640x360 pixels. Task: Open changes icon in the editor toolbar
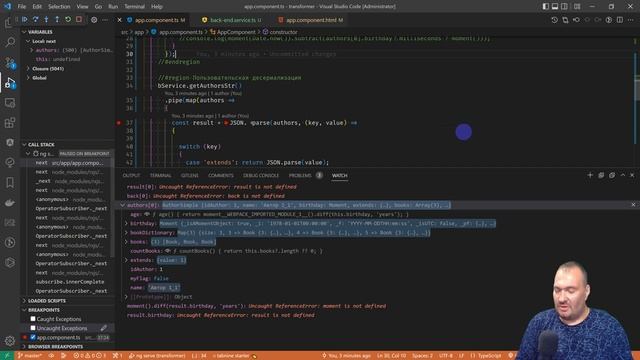click(565, 20)
